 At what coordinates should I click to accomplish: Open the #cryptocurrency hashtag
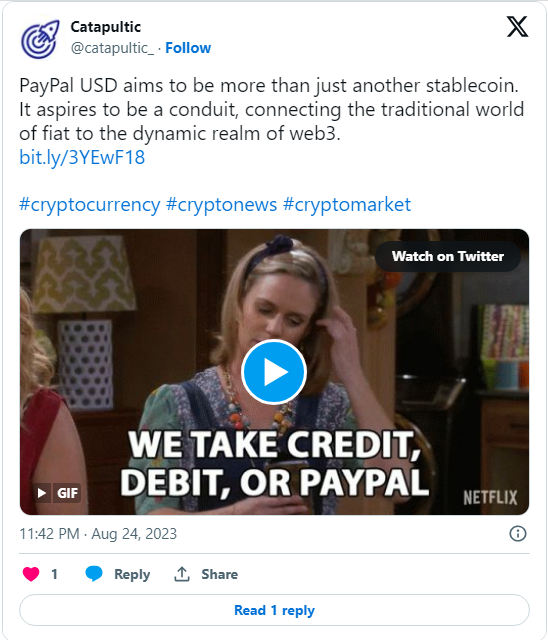click(x=90, y=204)
